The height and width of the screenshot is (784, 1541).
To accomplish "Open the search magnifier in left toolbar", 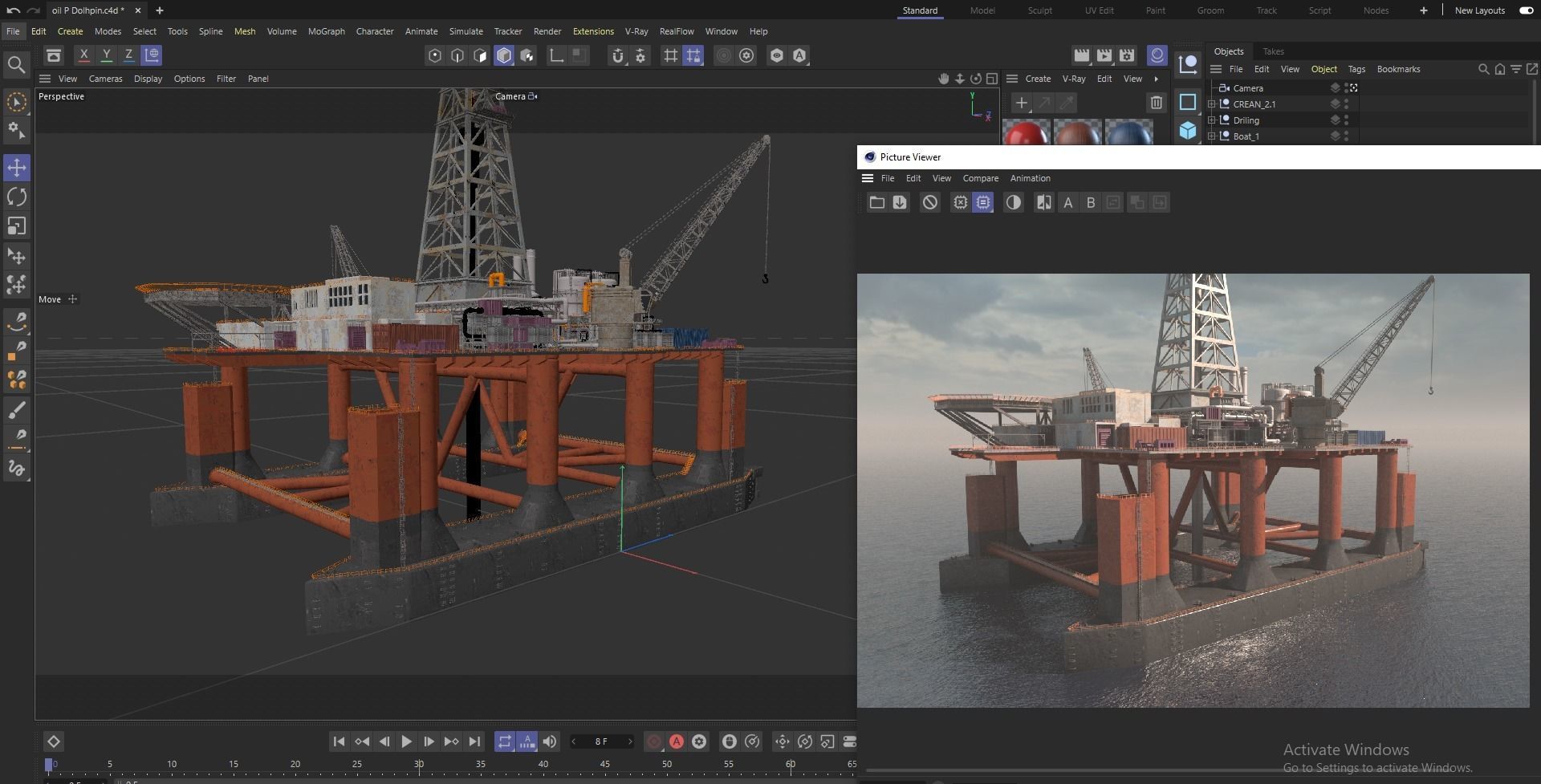I will click(16, 64).
